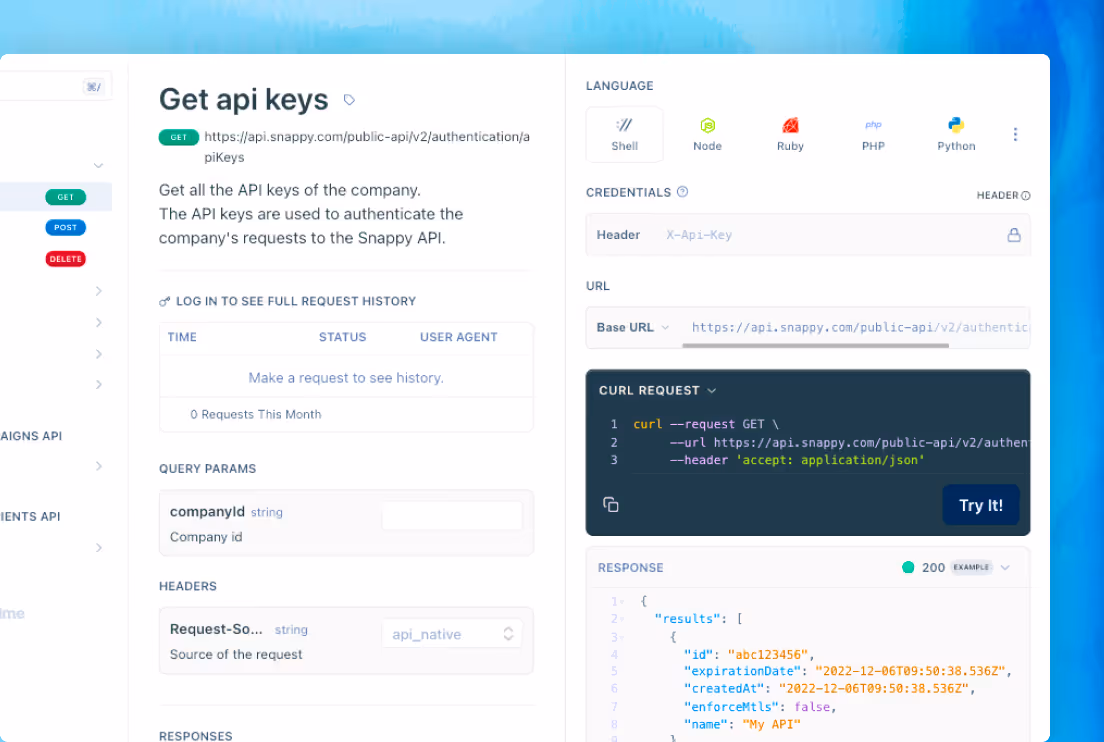Click the sidebar search box with ⌘/ shortcut

point(55,87)
